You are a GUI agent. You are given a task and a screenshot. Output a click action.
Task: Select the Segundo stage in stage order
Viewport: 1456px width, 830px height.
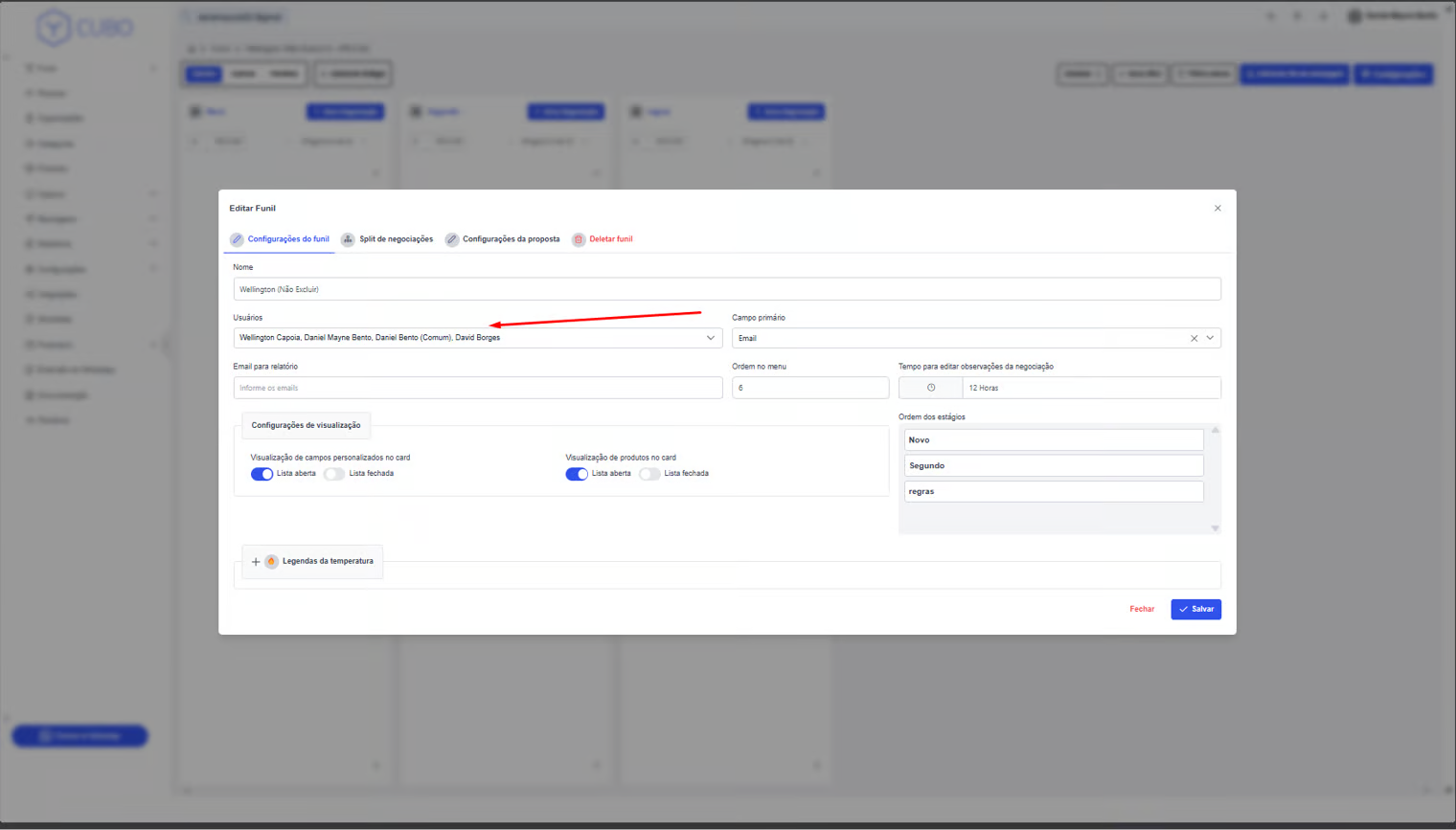click(x=1054, y=465)
